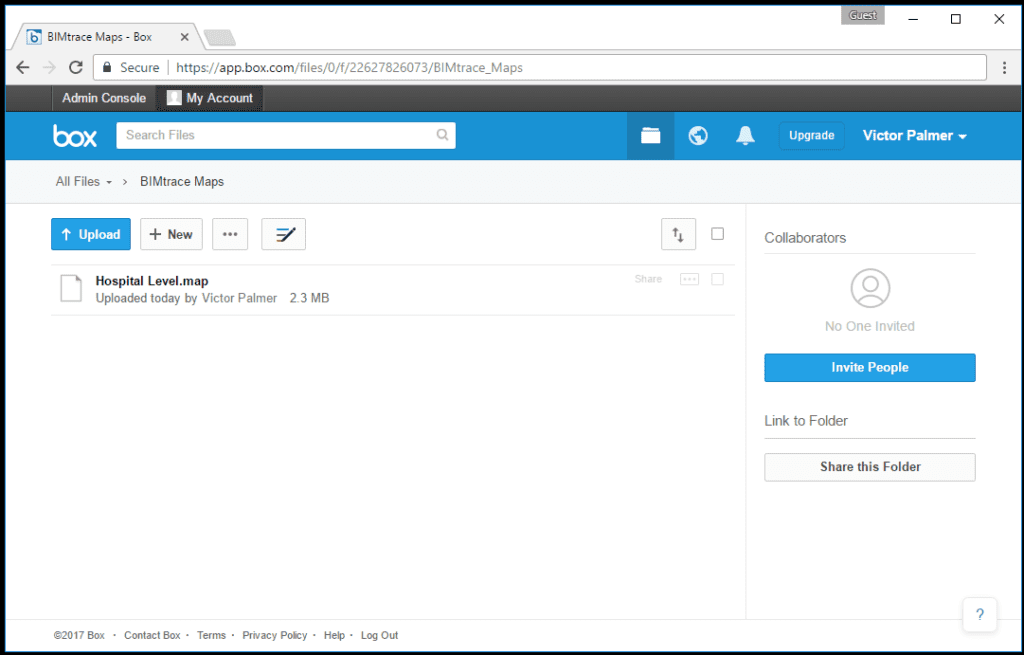Click Log Out in footer
Image resolution: width=1024 pixels, height=655 pixels.
point(379,635)
